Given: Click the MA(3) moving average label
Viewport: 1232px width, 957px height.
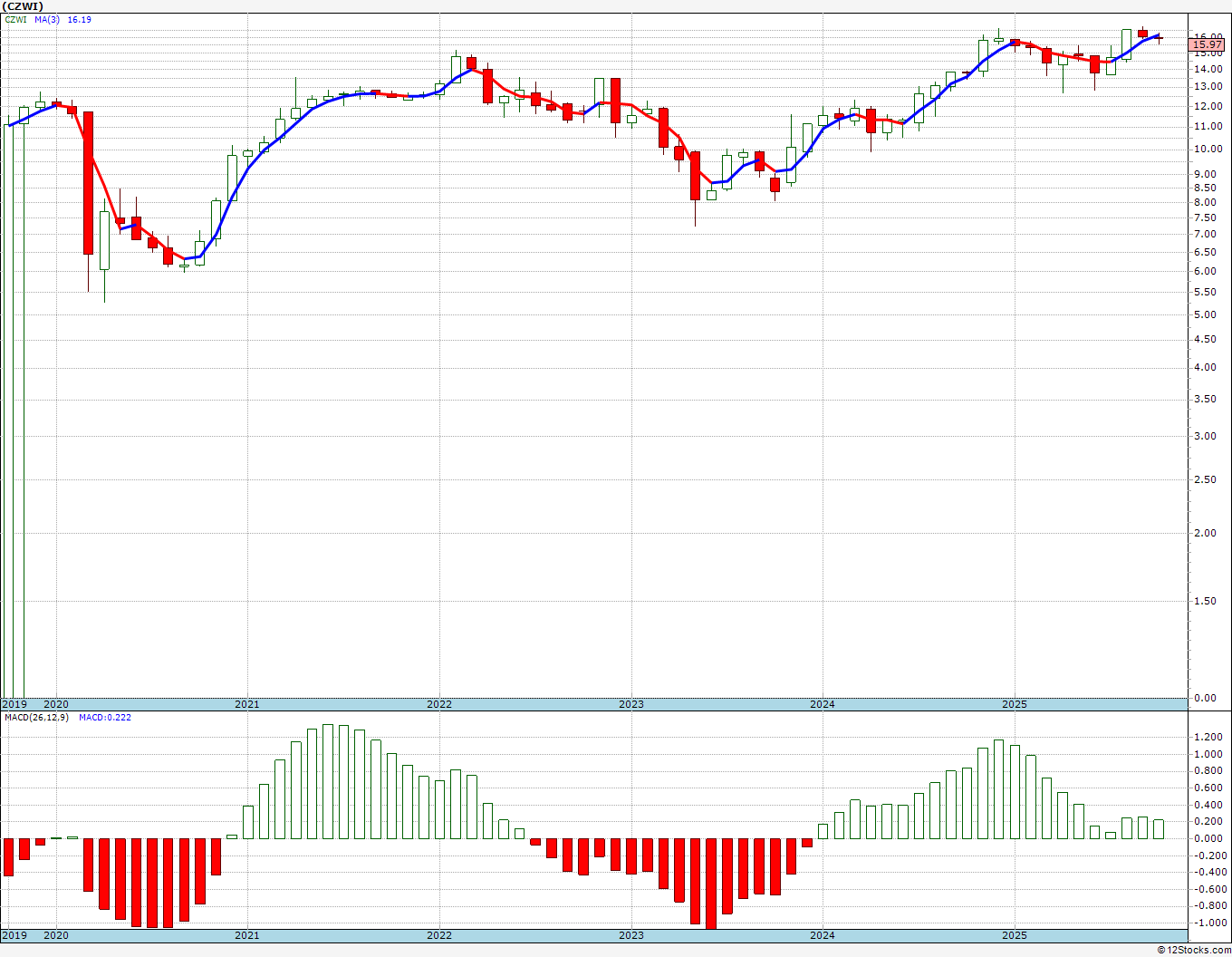Looking at the screenshot, I should 47,19.
